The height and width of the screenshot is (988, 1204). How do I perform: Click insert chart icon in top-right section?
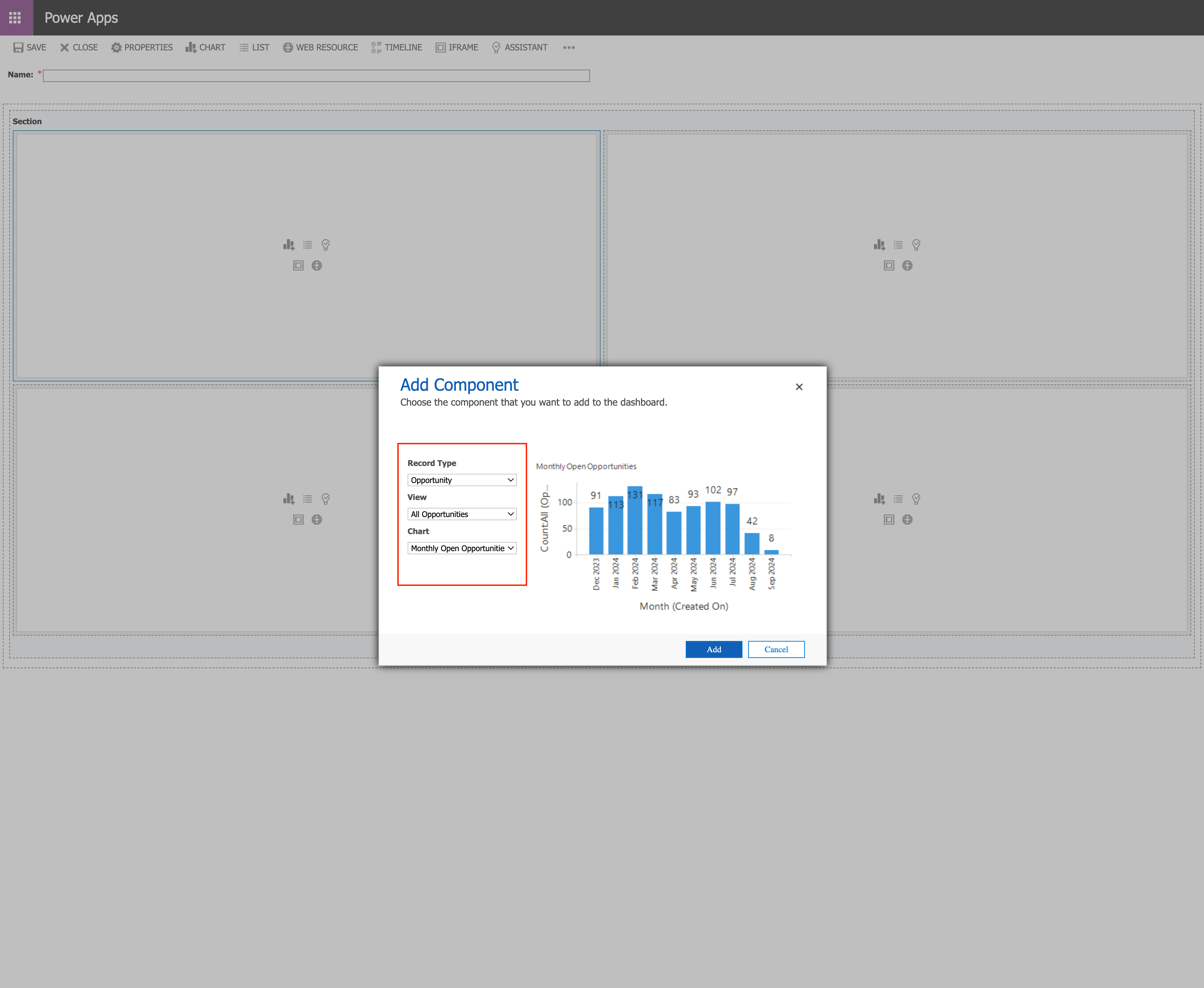tap(879, 245)
